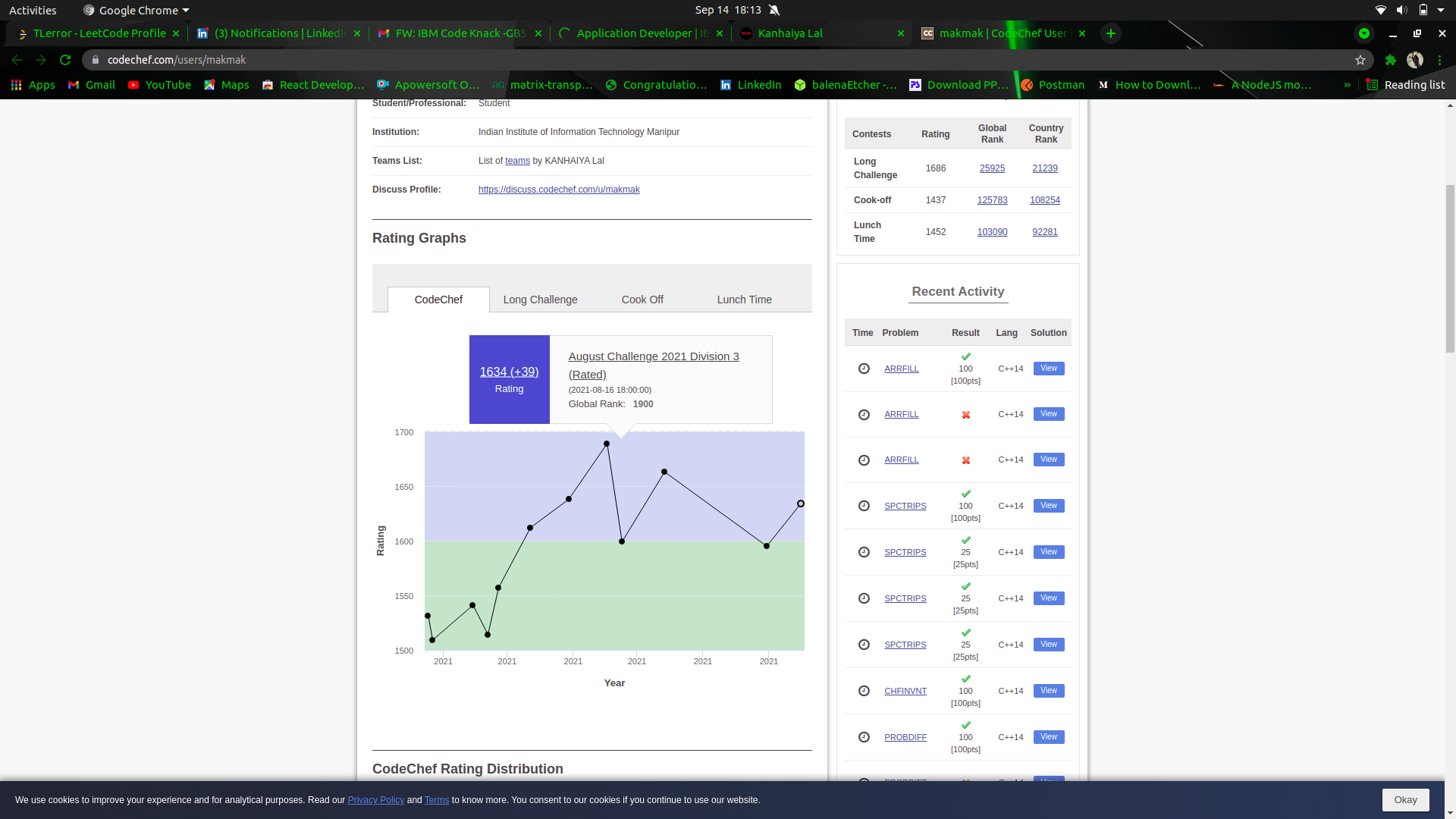Close the LeetCode Profile tab
This screenshot has height=819, width=1456.
click(176, 33)
